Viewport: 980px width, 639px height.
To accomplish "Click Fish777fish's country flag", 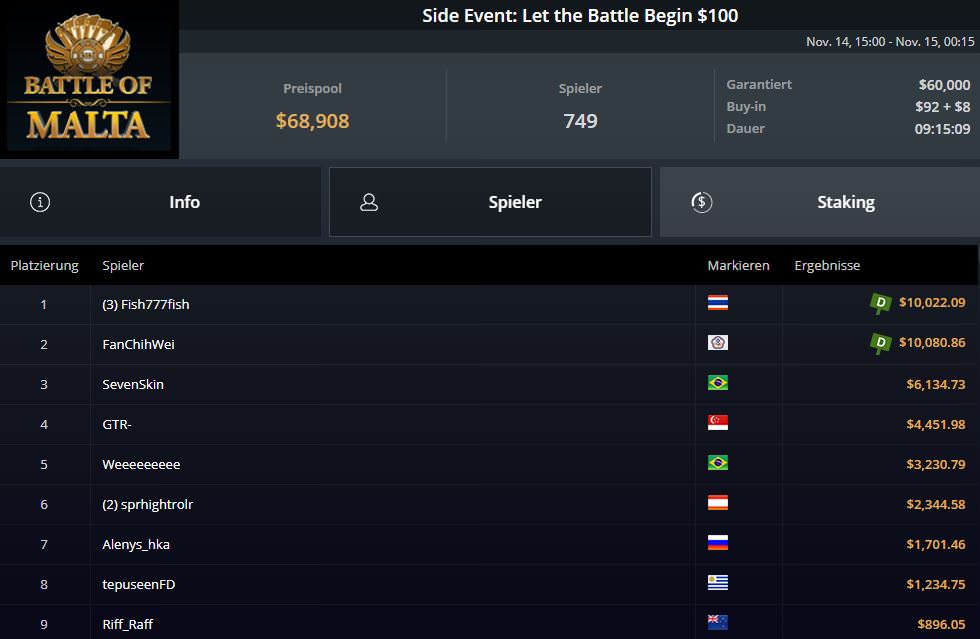I will point(717,303).
